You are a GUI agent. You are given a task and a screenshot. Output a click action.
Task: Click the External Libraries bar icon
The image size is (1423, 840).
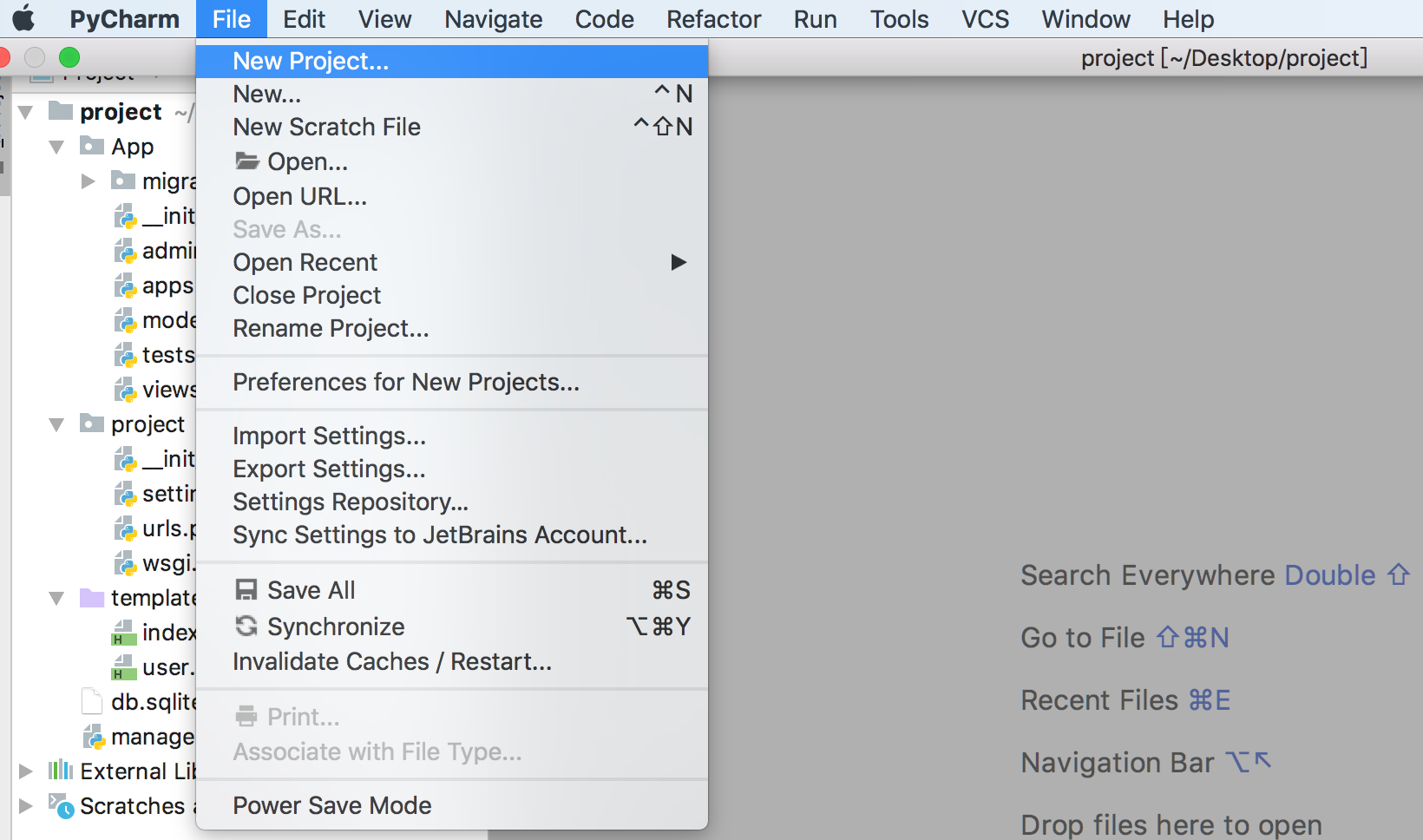pyautogui.click(x=61, y=771)
